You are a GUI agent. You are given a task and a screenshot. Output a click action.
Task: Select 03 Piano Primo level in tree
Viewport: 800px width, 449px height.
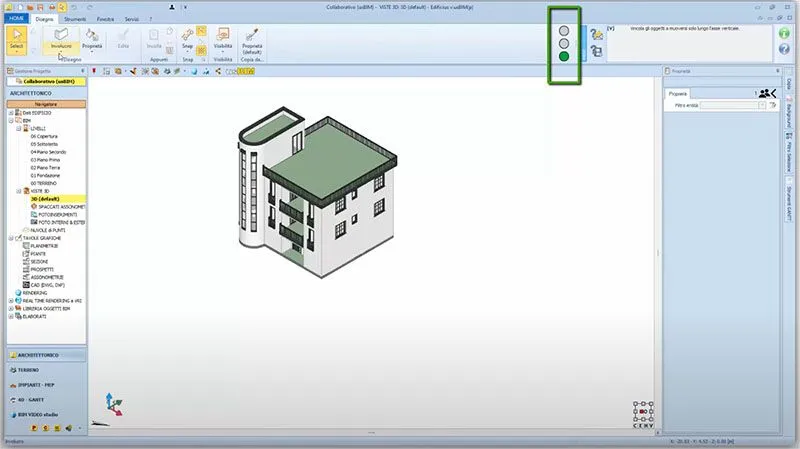click(47, 159)
